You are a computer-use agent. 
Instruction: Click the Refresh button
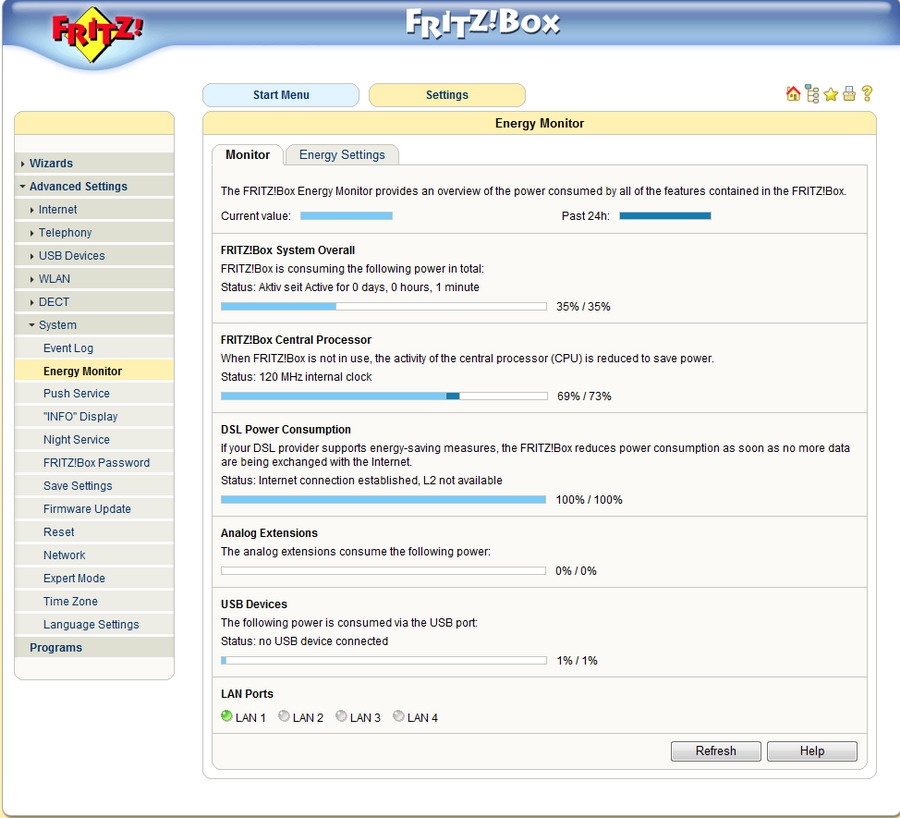pos(715,751)
